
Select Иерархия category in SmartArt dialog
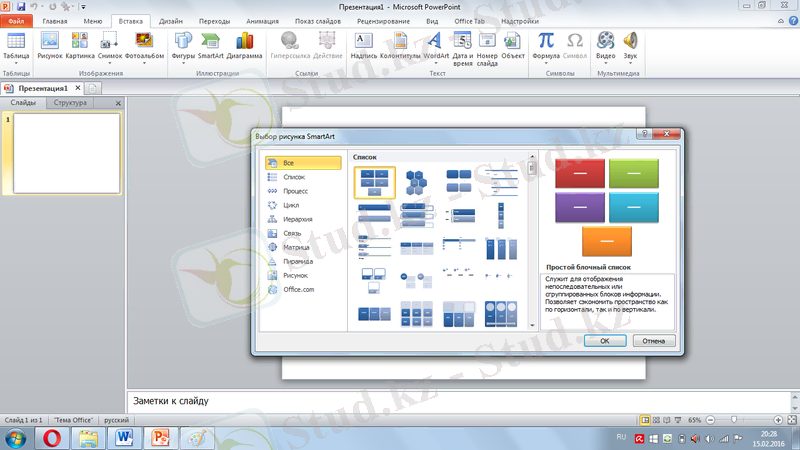click(303, 219)
